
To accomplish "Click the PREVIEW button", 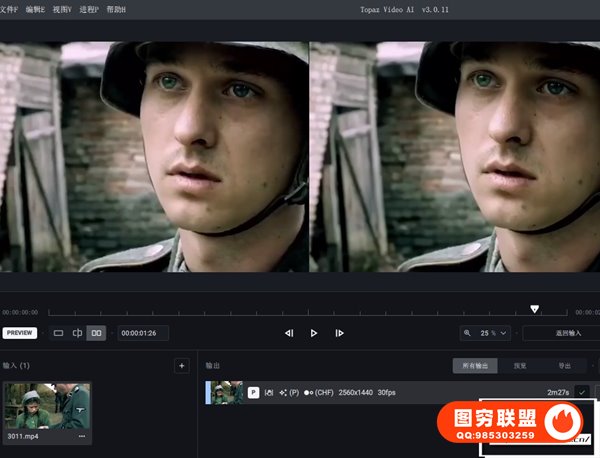I will pos(20,333).
